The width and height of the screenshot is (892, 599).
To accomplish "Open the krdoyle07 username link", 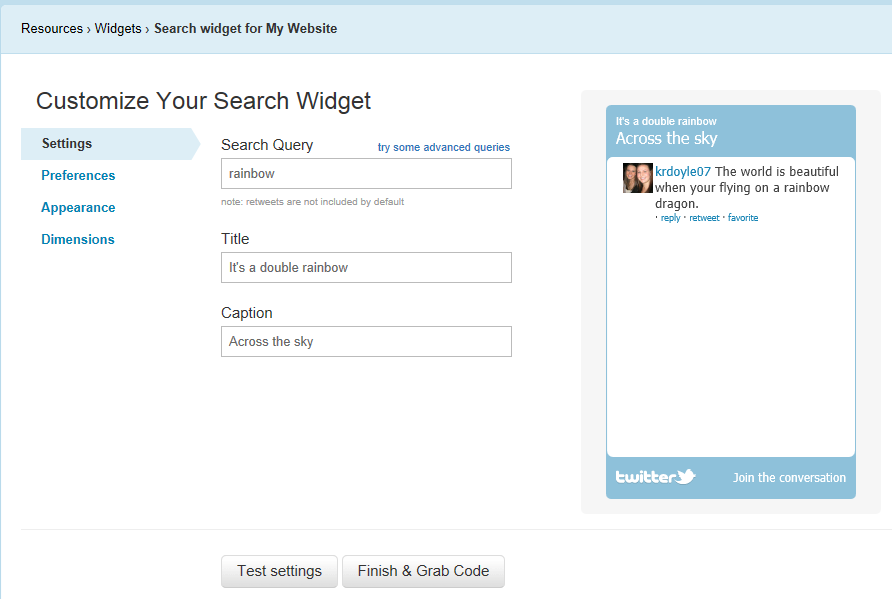I will [x=683, y=172].
